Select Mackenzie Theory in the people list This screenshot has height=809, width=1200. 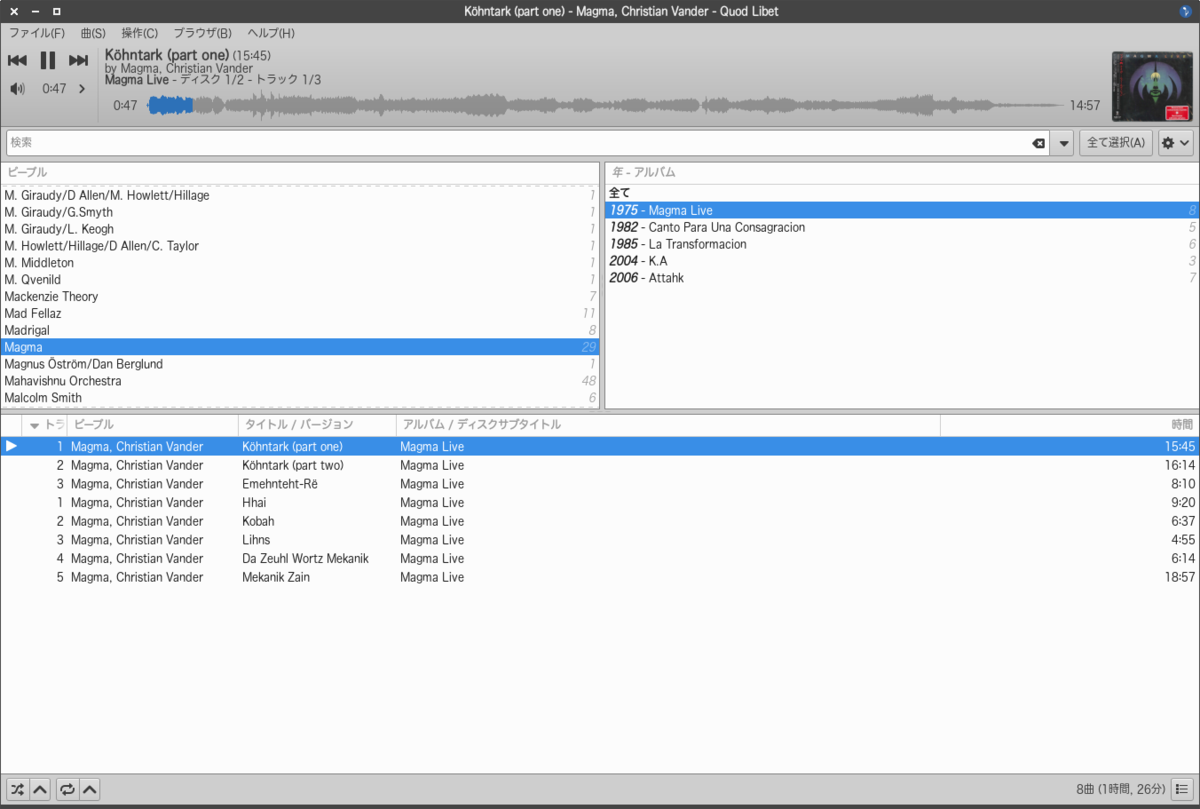[300, 296]
